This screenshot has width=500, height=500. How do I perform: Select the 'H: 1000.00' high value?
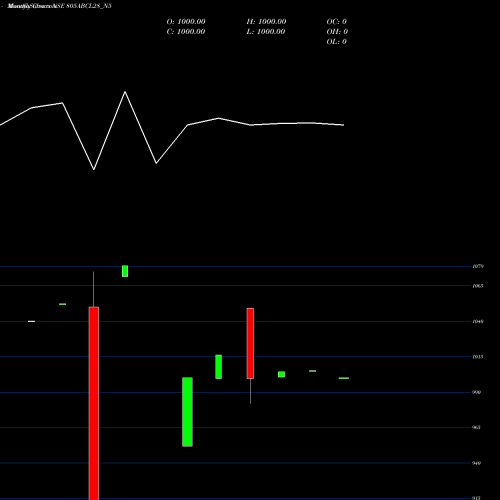click(266, 22)
